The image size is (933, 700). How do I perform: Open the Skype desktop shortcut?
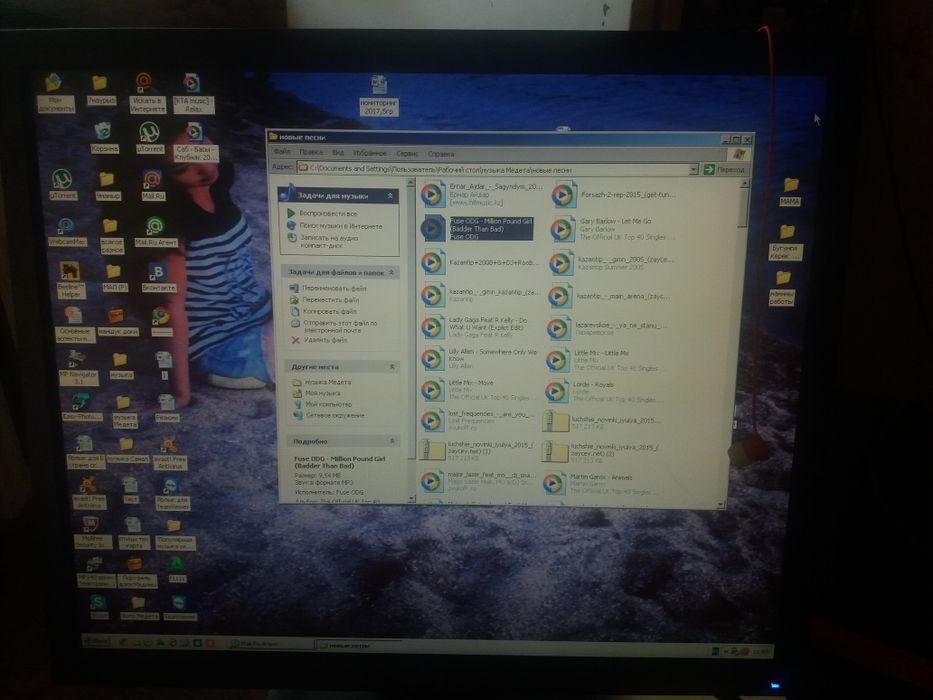click(x=99, y=607)
